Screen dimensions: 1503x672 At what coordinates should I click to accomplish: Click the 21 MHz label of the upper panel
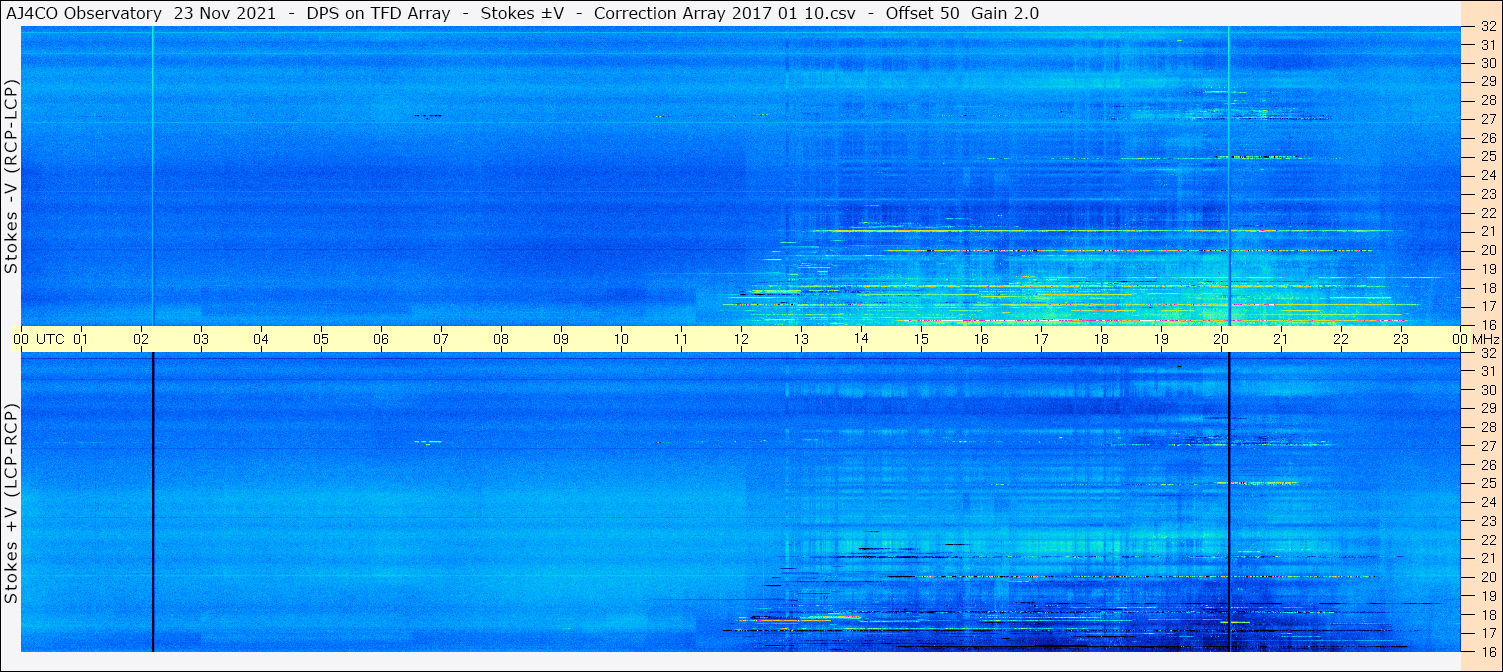[x=1488, y=231]
